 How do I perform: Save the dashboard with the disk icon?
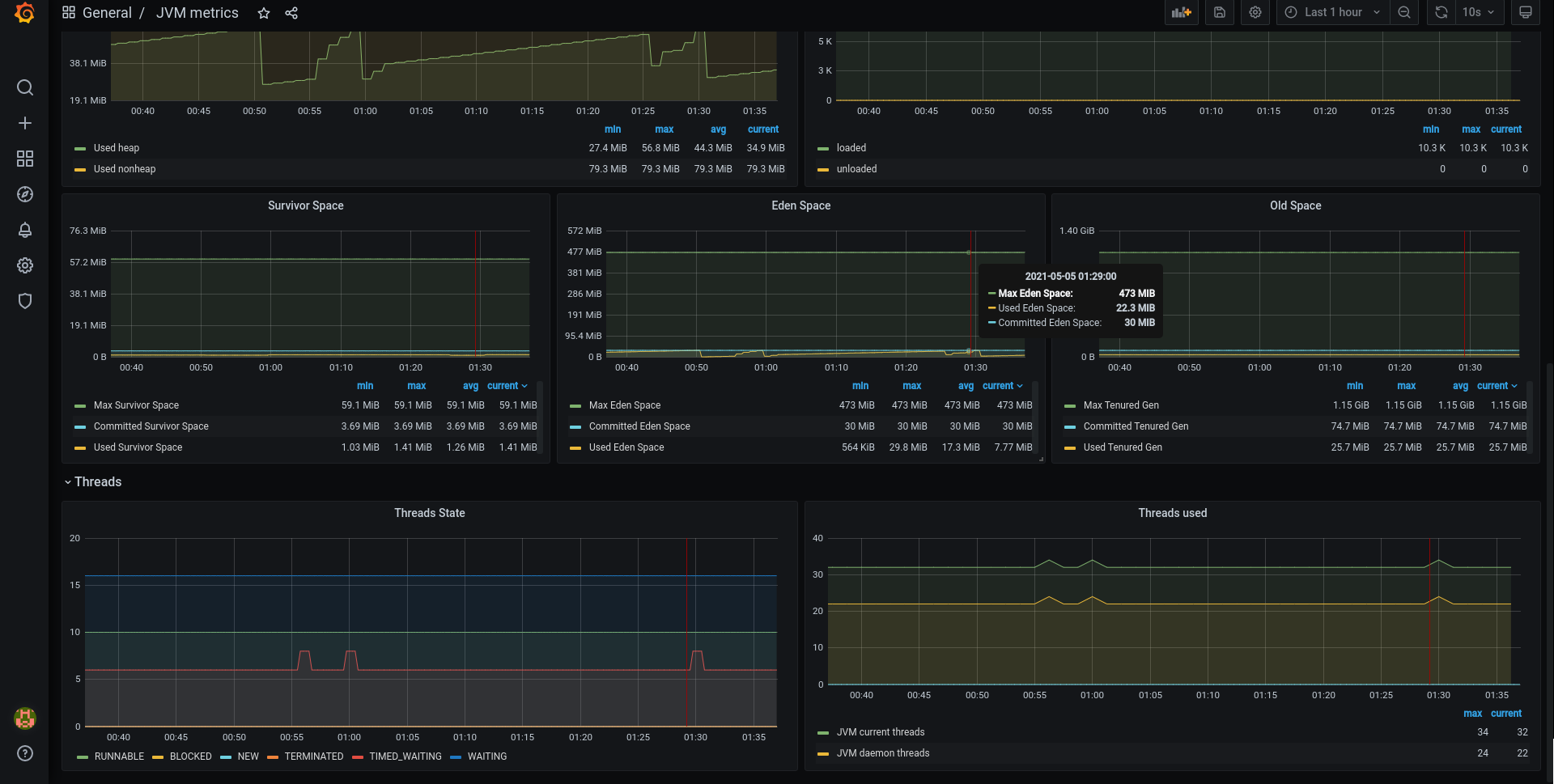pyautogui.click(x=1220, y=12)
